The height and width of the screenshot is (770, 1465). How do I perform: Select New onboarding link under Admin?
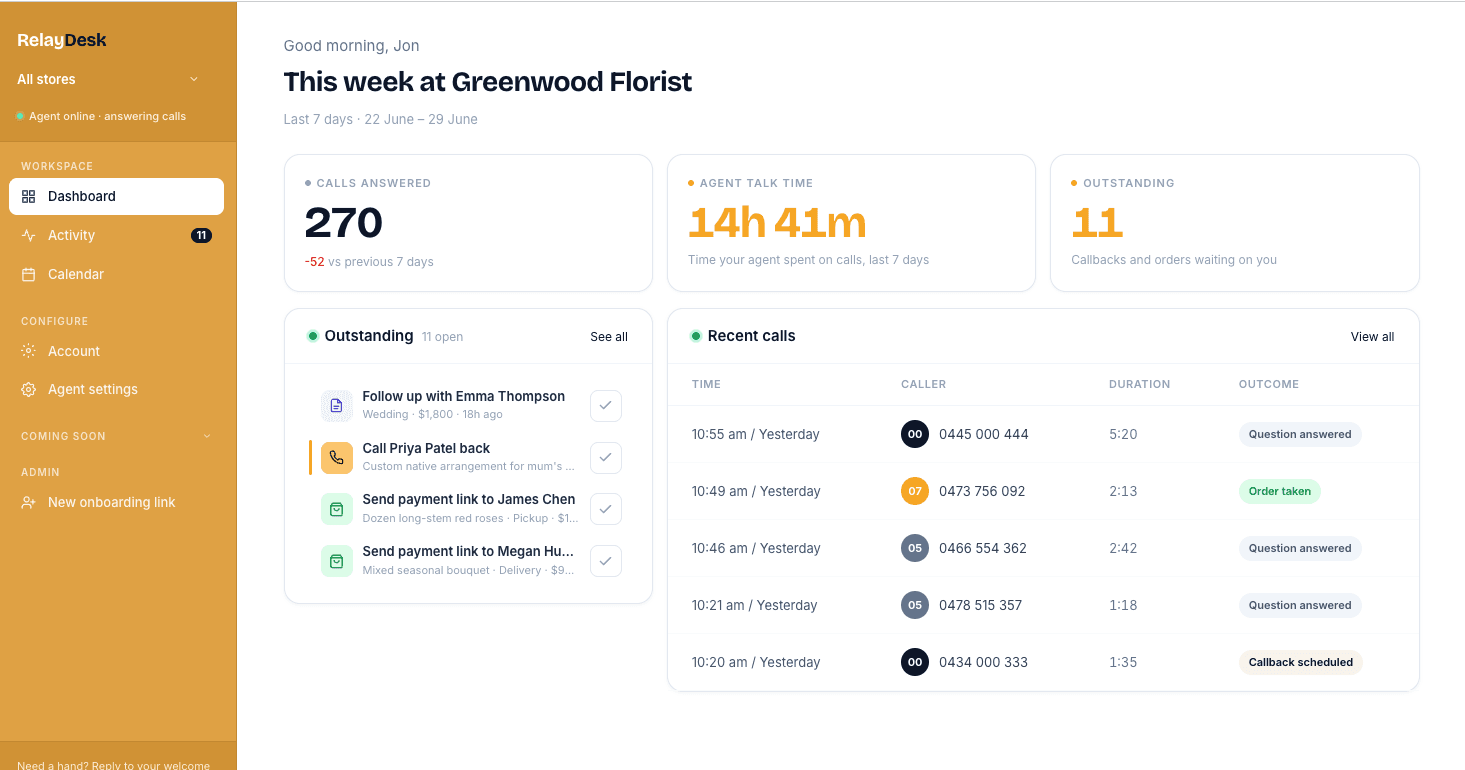[x=116, y=502]
